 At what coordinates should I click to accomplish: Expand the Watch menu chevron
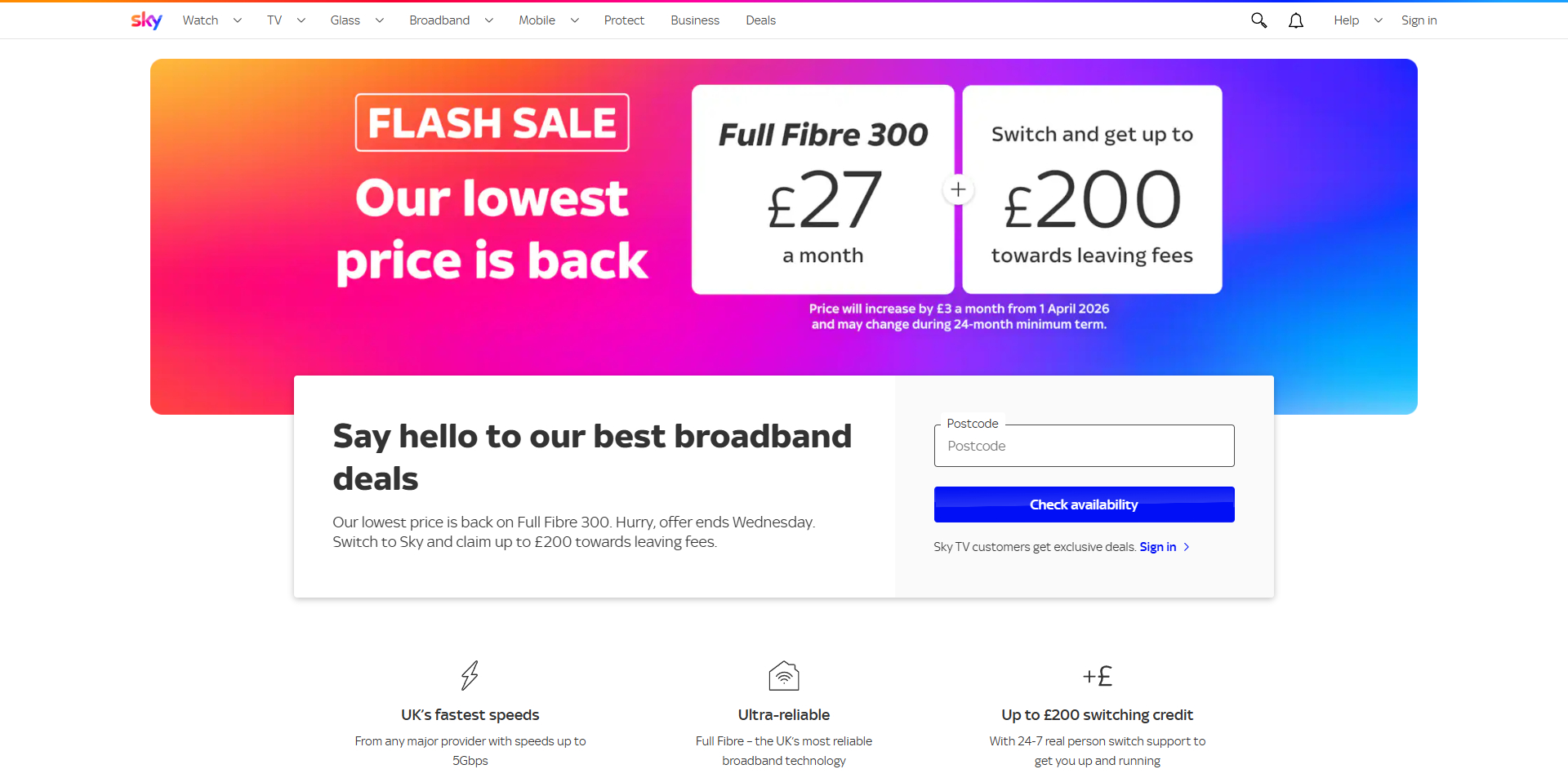point(238,20)
